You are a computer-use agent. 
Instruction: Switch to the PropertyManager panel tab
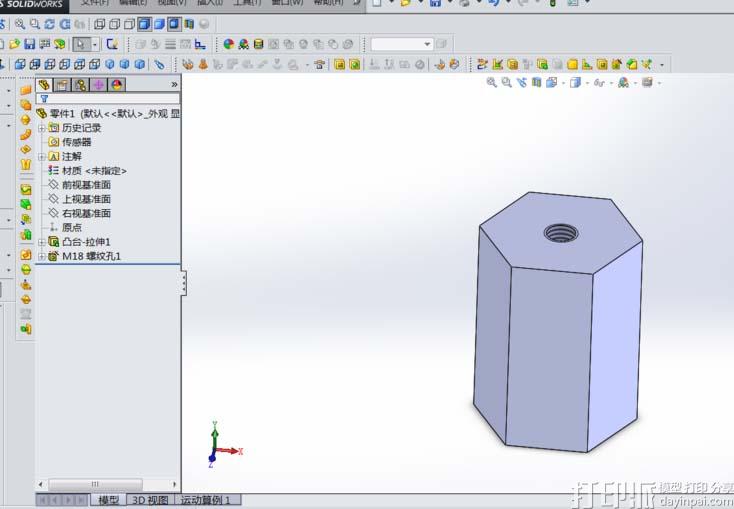62,85
